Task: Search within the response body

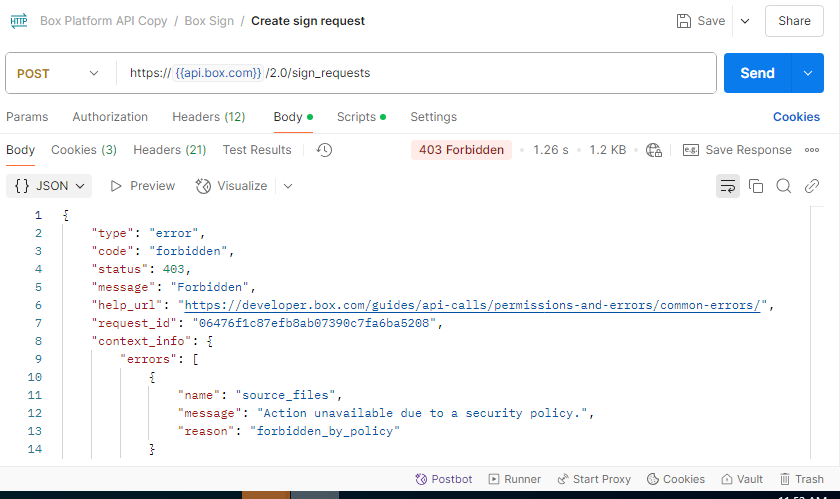Action: [x=784, y=186]
